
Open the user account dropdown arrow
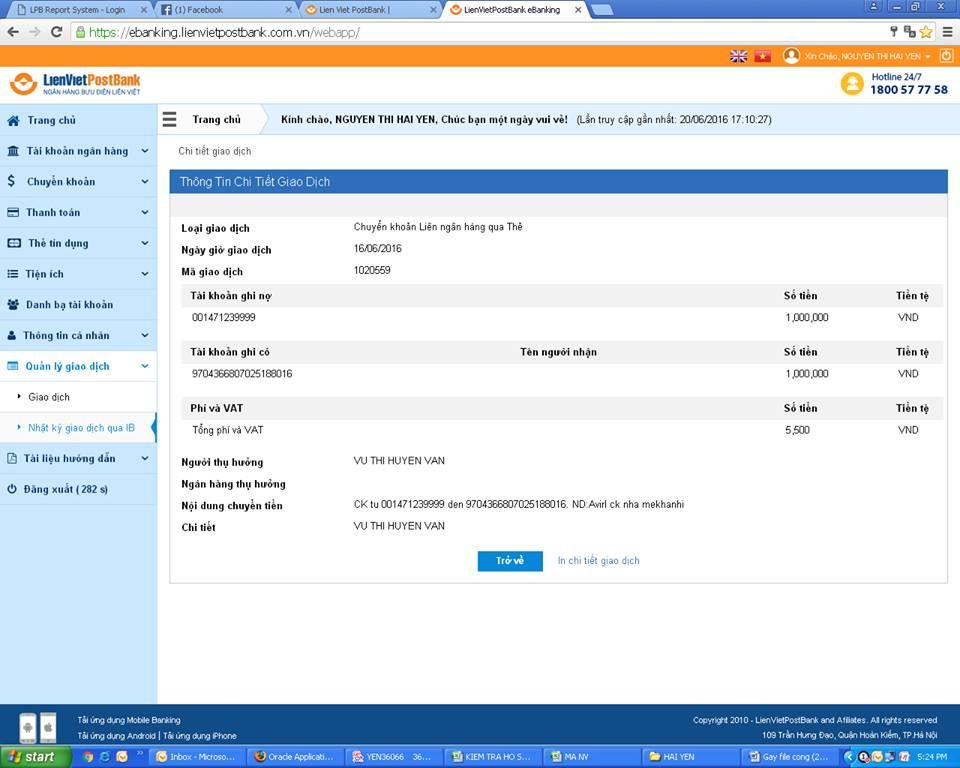[x=928, y=57]
